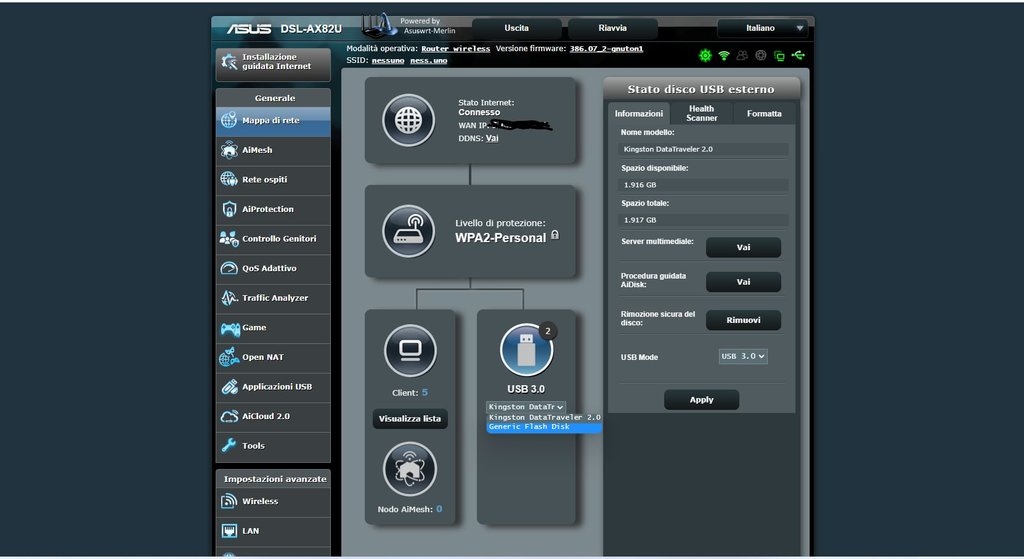This screenshot has width=1024, height=559.
Task: Open AiProtection sidebar item
Action: click(x=273, y=210)
